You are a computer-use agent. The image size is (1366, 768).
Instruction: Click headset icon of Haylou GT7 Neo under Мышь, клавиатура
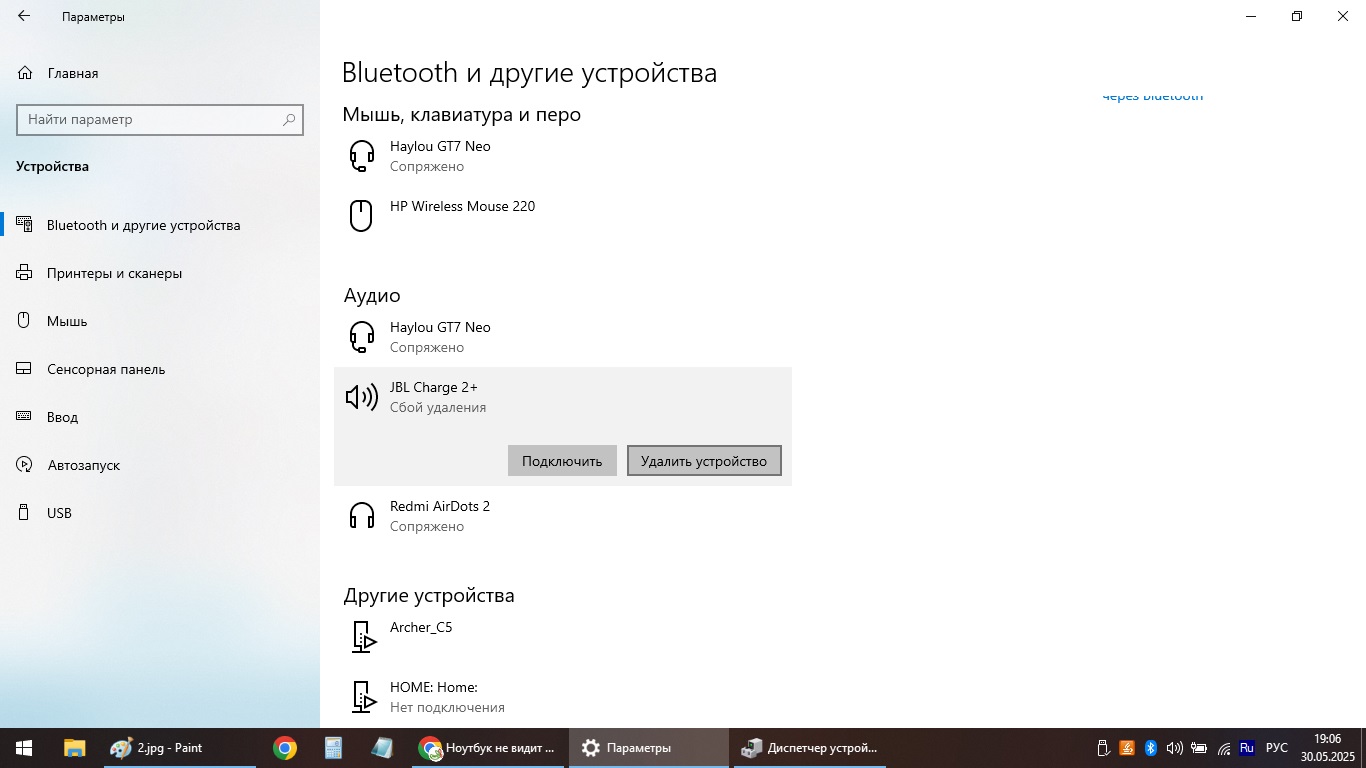(x=361, y=156)
